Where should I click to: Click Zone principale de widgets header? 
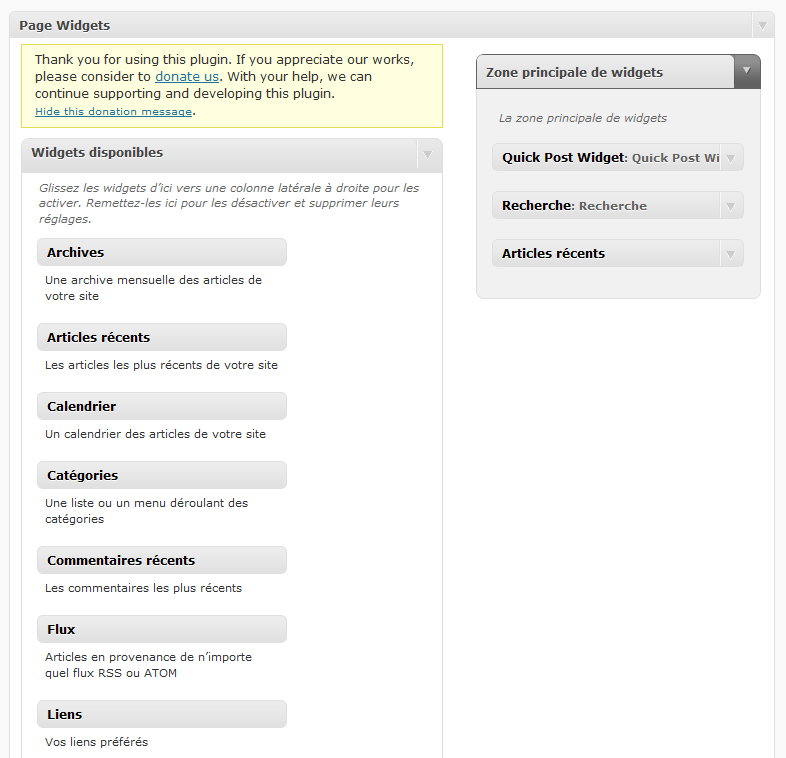(x=606, y=72)
